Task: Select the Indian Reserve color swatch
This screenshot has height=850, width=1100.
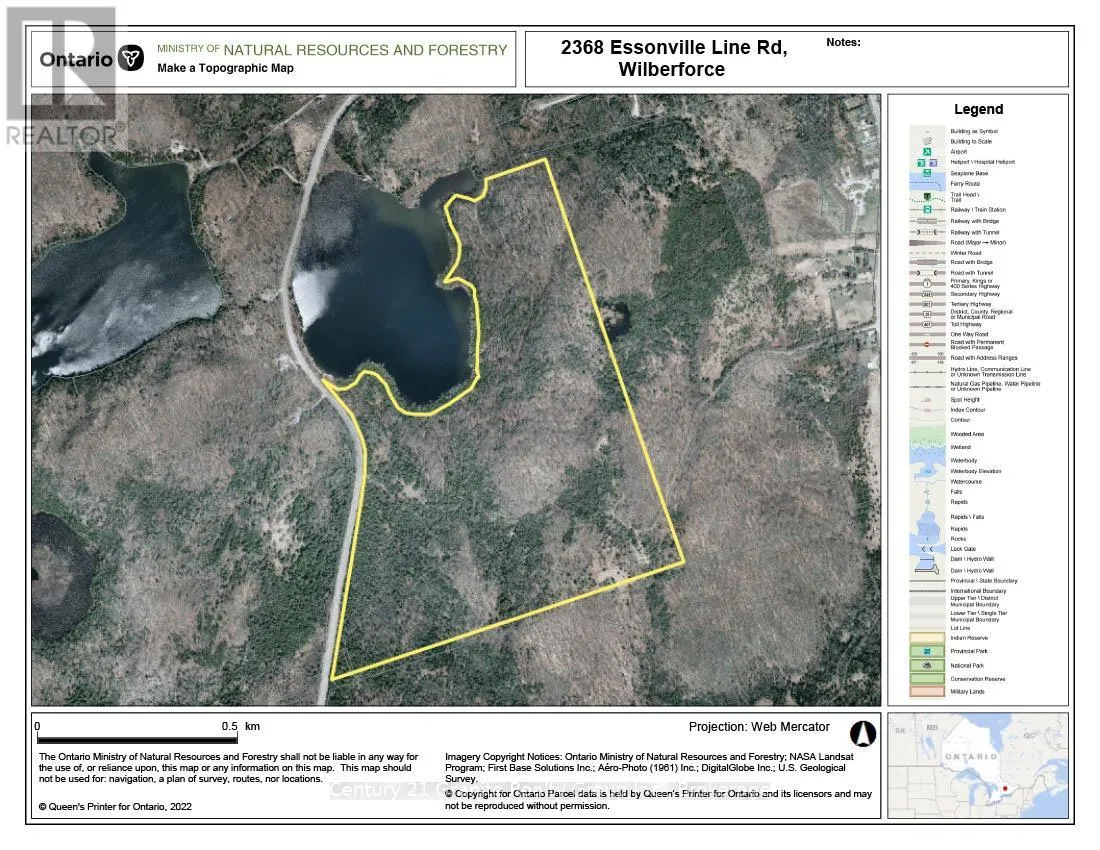Action: (x=927, y=636)
